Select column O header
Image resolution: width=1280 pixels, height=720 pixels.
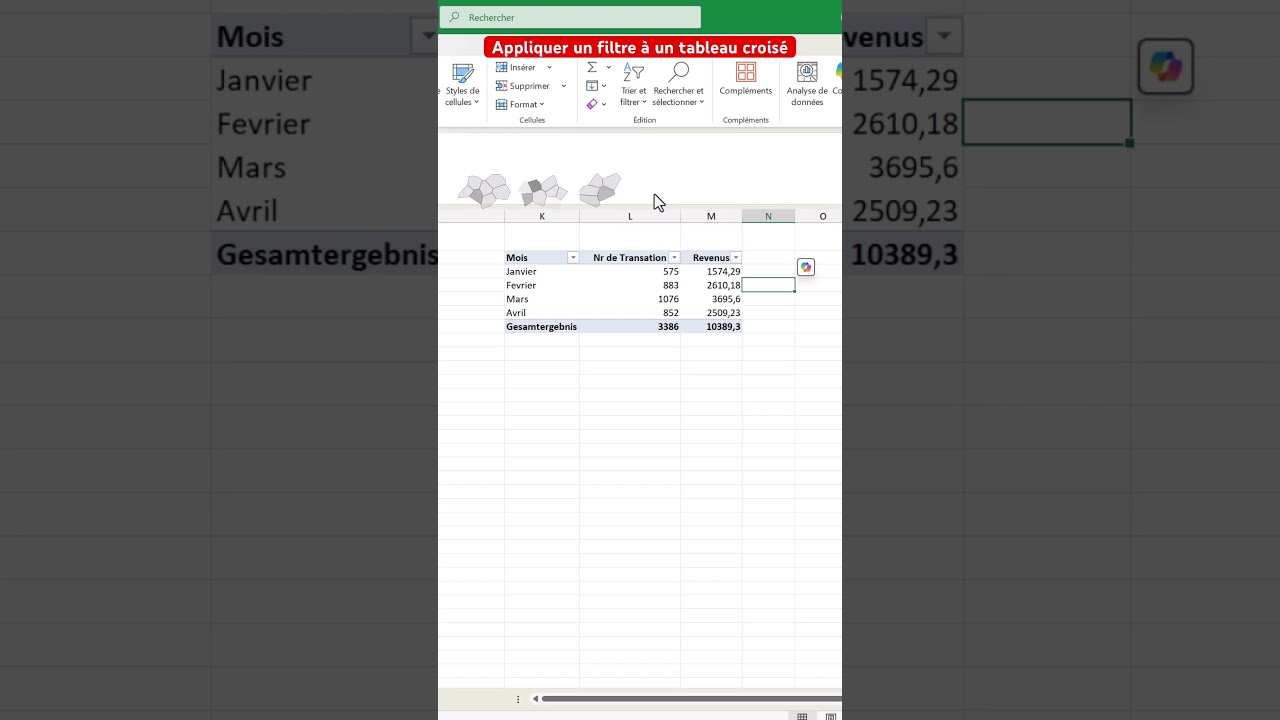click(823, 216)
